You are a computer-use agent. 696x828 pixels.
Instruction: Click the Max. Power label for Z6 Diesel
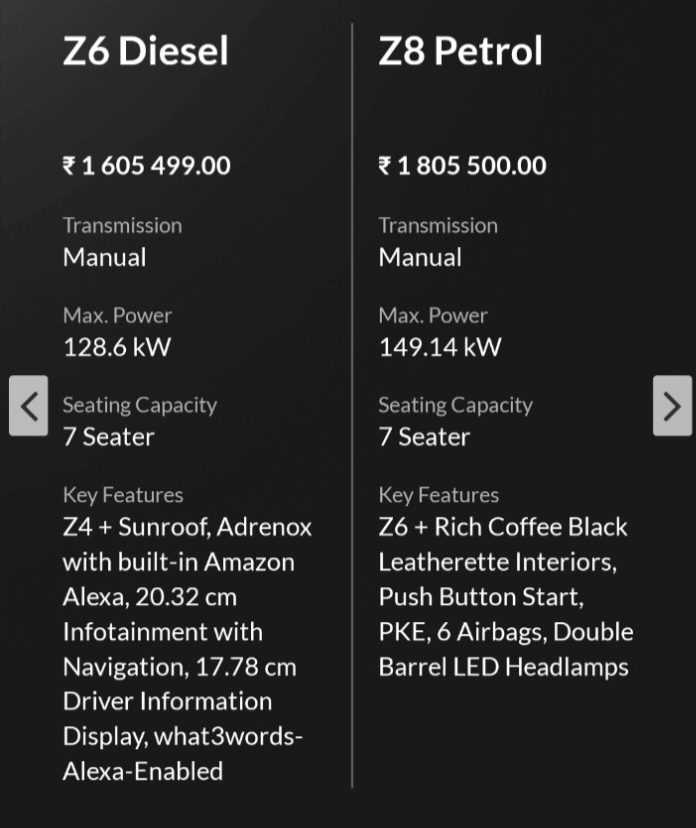click(x=117, y=316)
